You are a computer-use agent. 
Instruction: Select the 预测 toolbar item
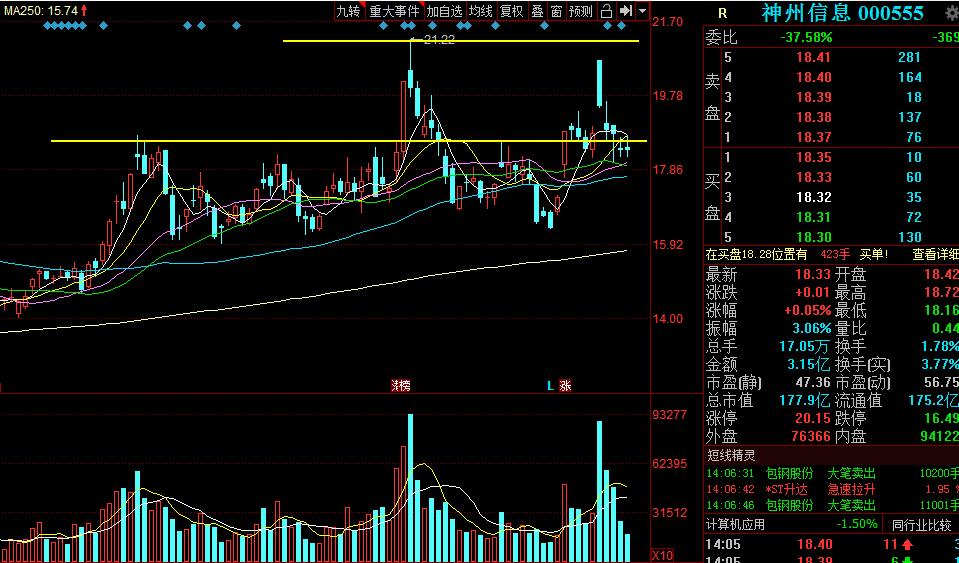point(580,11)
